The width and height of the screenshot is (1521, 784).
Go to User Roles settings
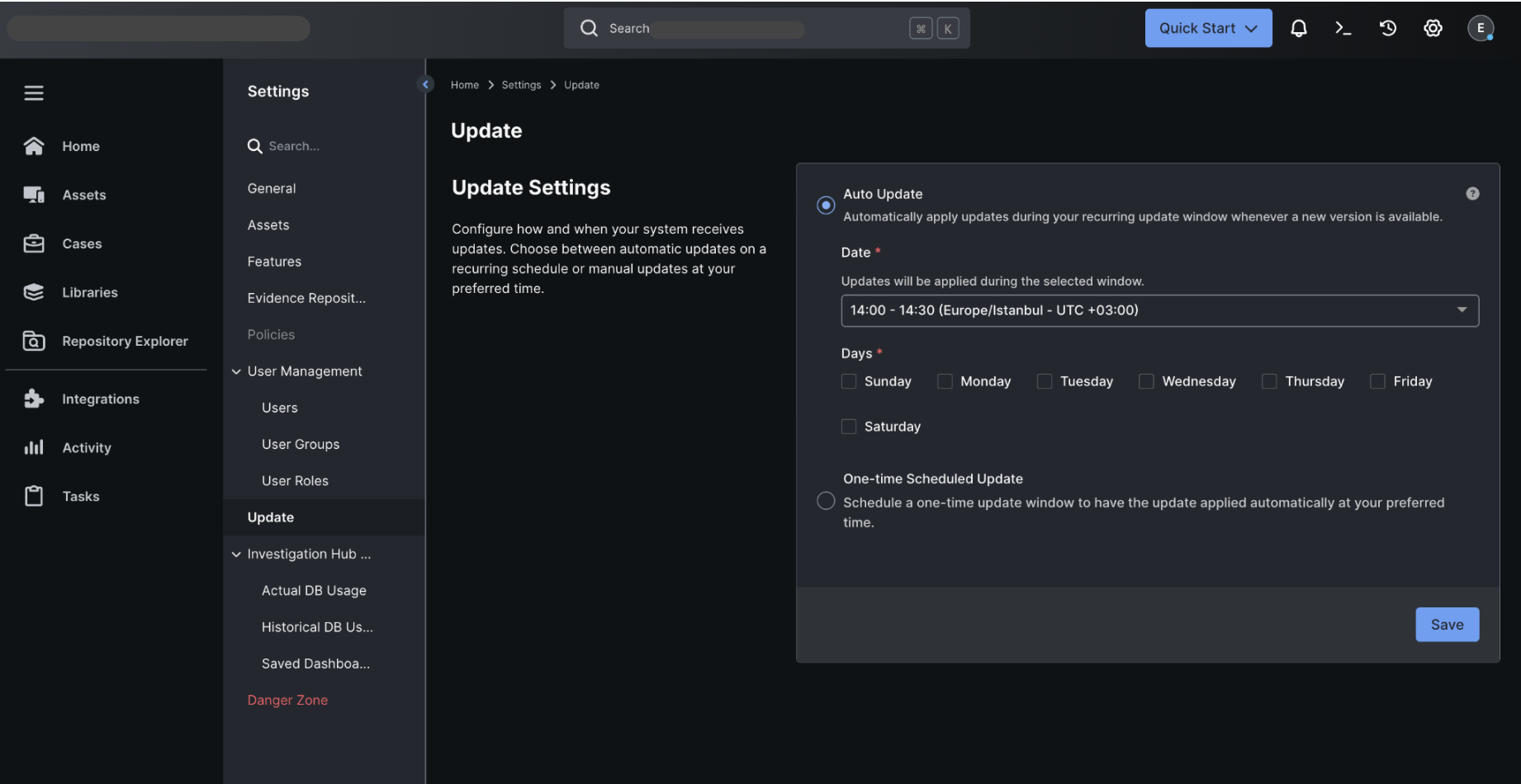pyautogui.click(x=295, y=480)
